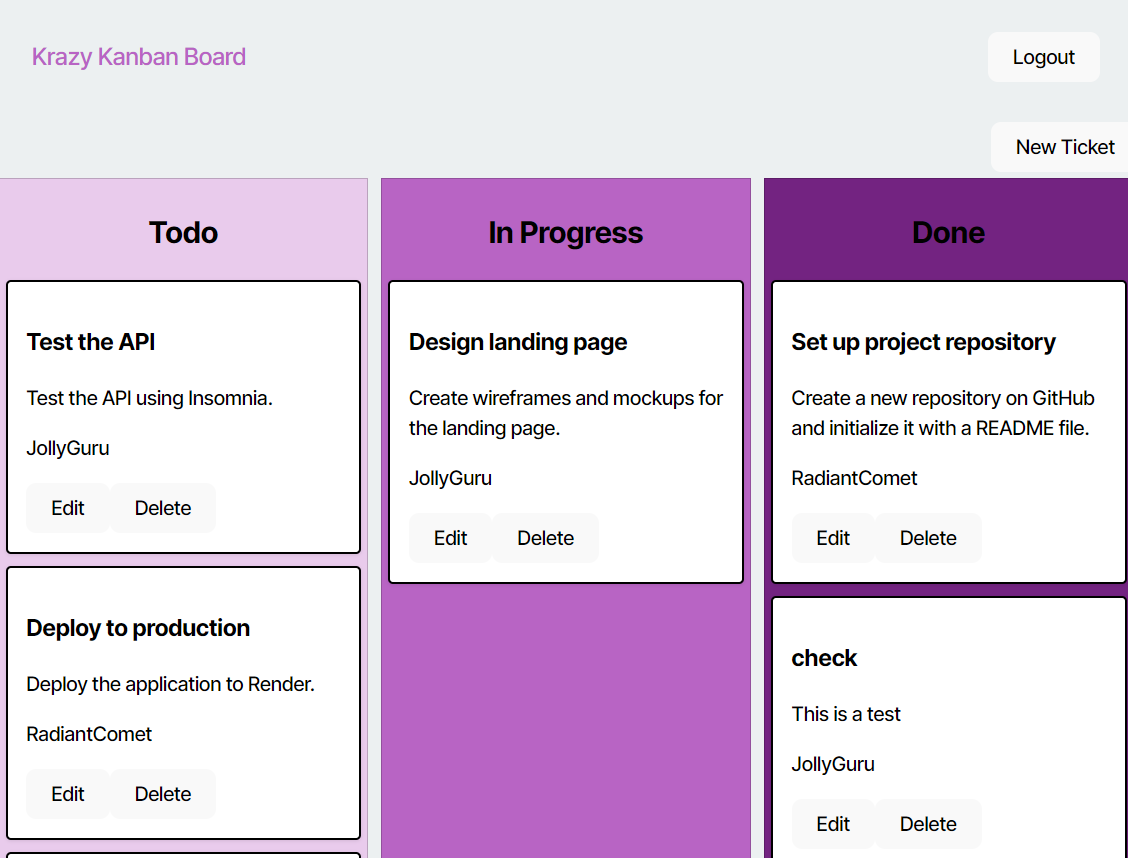Edit the Deploy to production ticket
The width and height of the screenshot is (1128, 858).
pos(68,794)
